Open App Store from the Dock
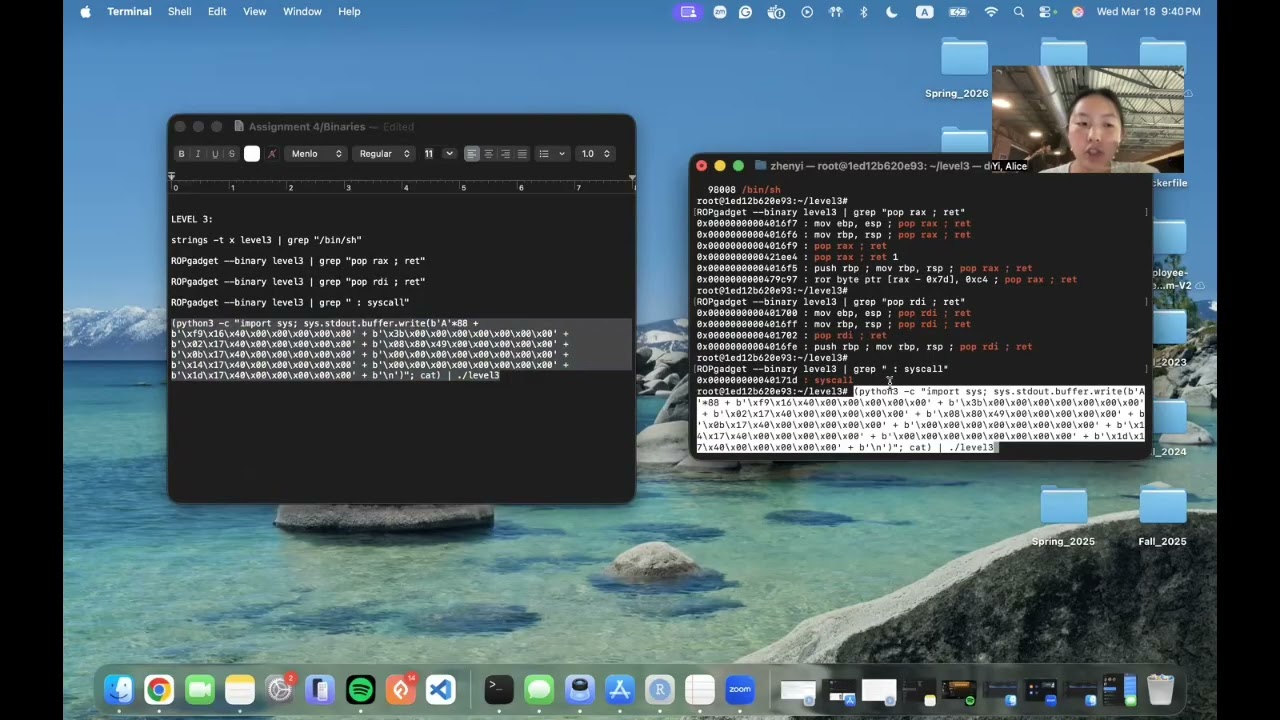Screen dimensions: 1280x720 [x=620, y=689]
